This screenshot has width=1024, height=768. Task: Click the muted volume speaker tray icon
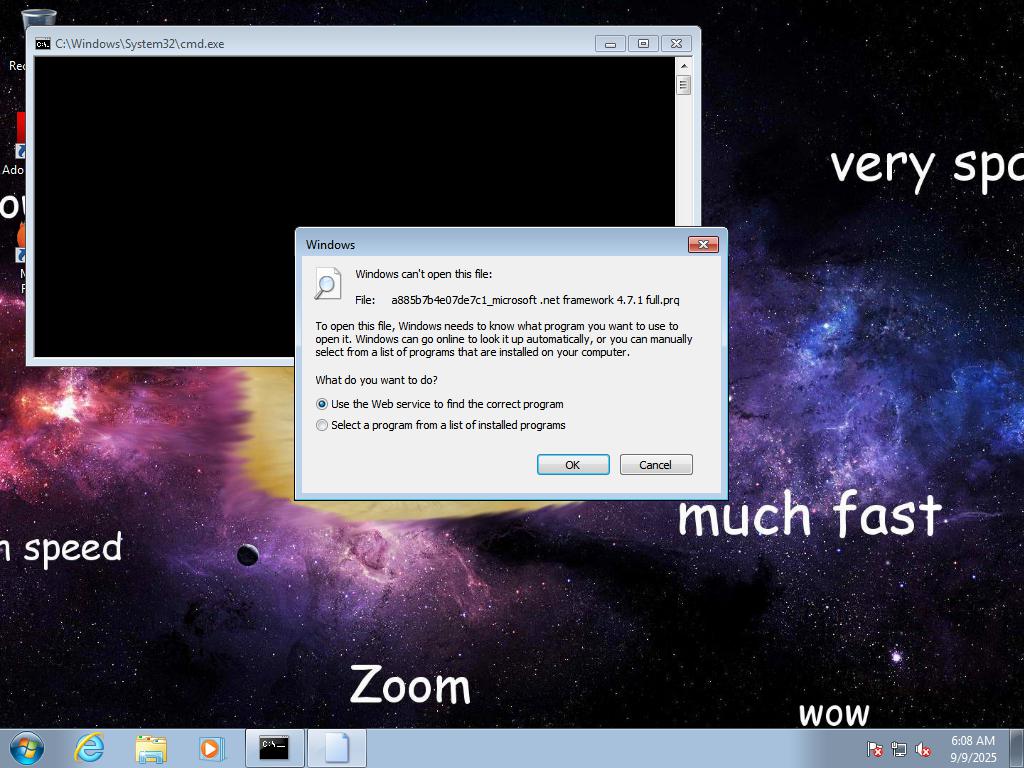pyautogui.click(x=924, y=749)
